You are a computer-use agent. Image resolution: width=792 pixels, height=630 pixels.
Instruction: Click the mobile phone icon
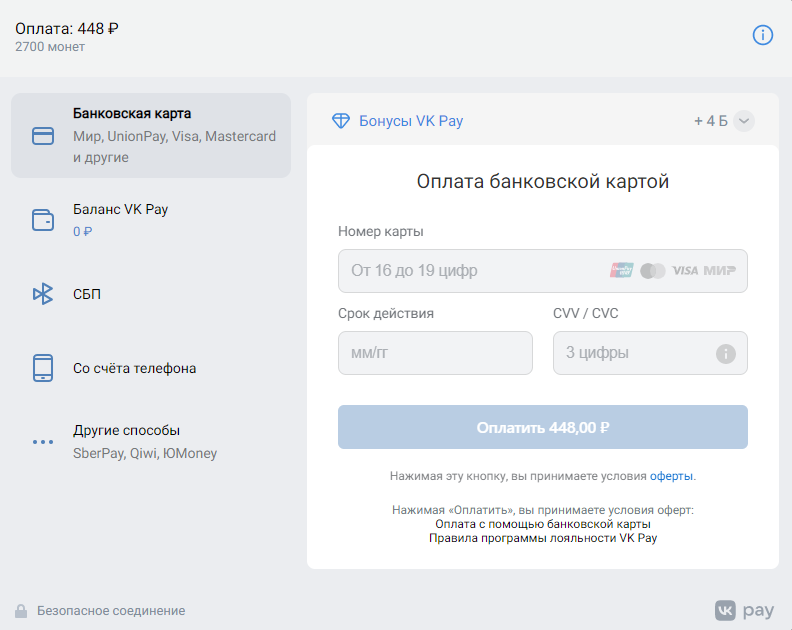(43, 368)
